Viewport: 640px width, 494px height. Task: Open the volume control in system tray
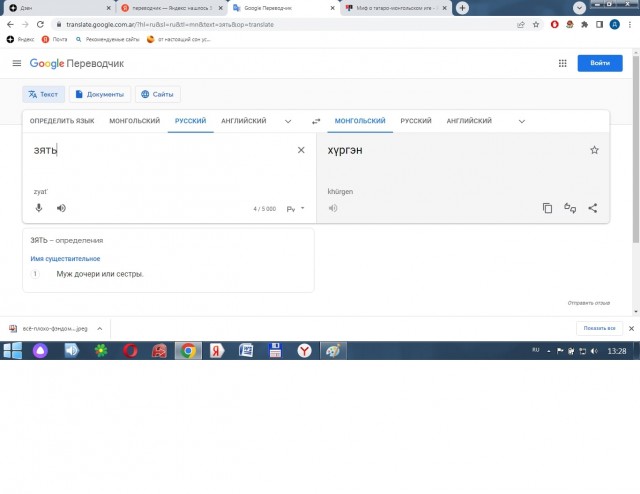coord(594,351)
